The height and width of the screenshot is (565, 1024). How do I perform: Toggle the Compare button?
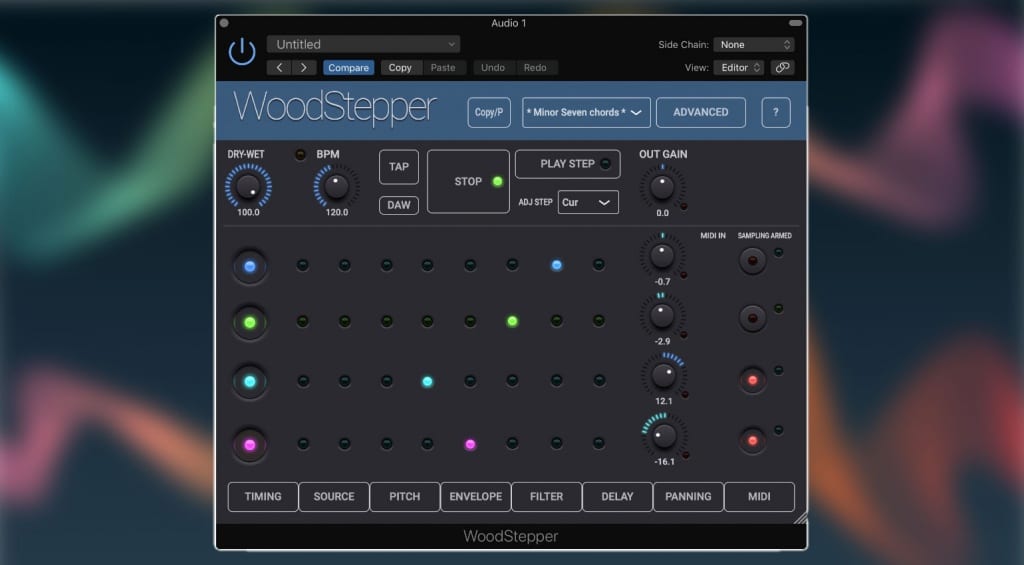coord(348,67)
